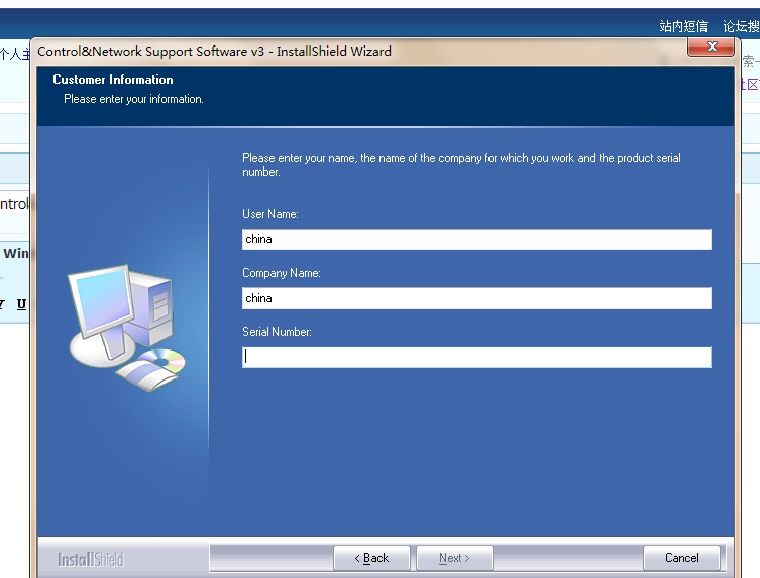Click the User Name text field

pos(476,239)
